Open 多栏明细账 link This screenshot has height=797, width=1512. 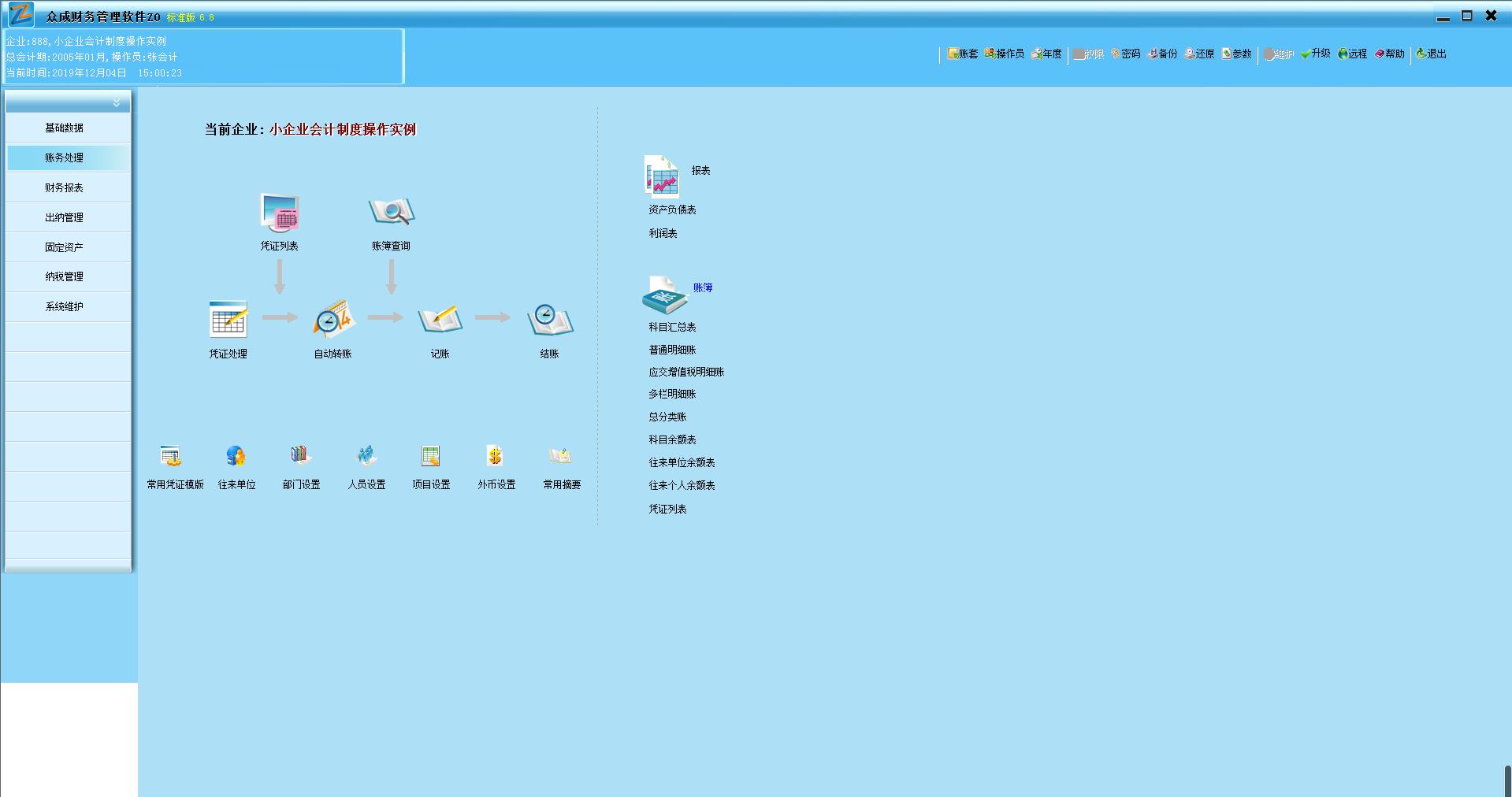pyautogui.click(x=672, y=394)
